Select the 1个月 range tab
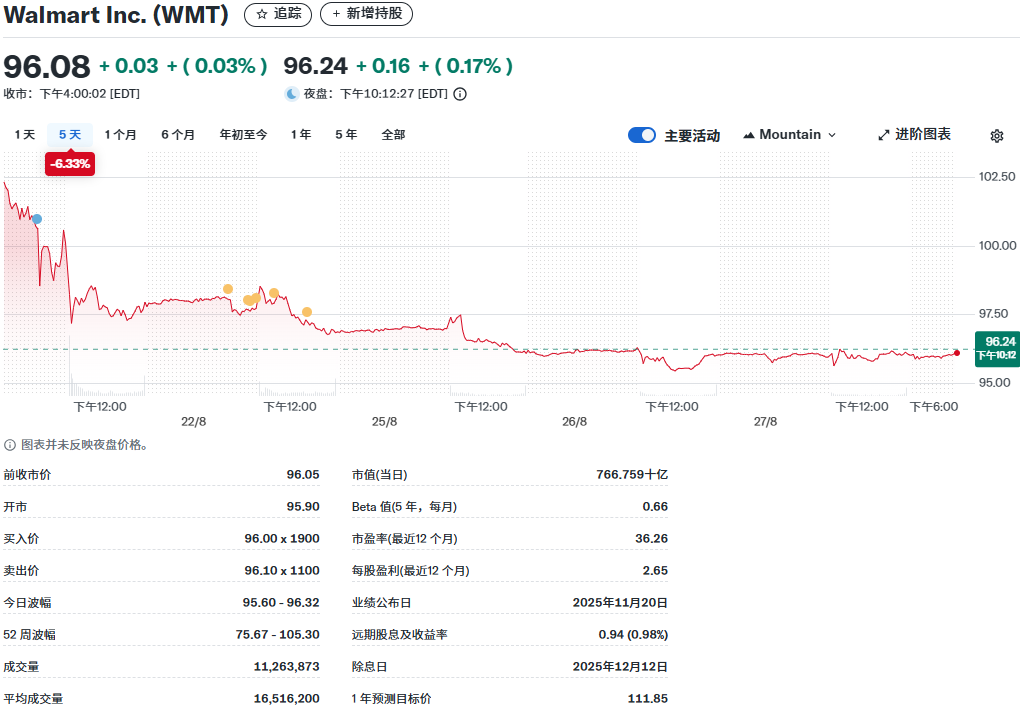Viewport: 1027px width, 705px height. [121, 135]
